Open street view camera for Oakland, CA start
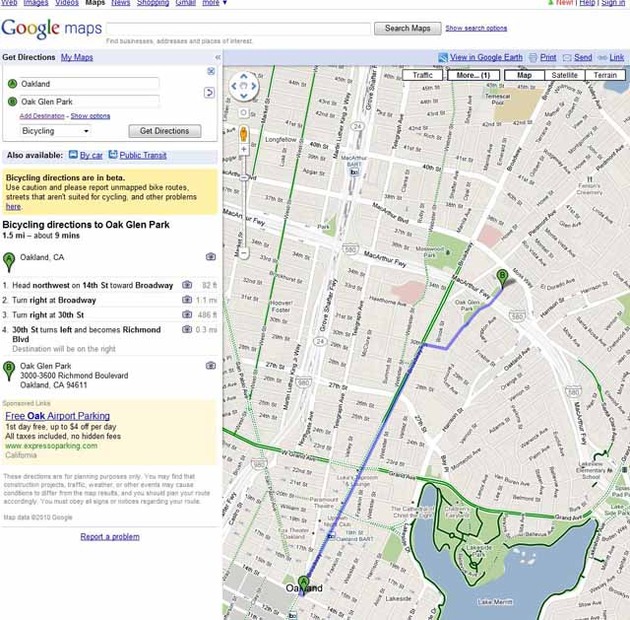Viewport: 630px width, 620px height. tap(211, 257)
